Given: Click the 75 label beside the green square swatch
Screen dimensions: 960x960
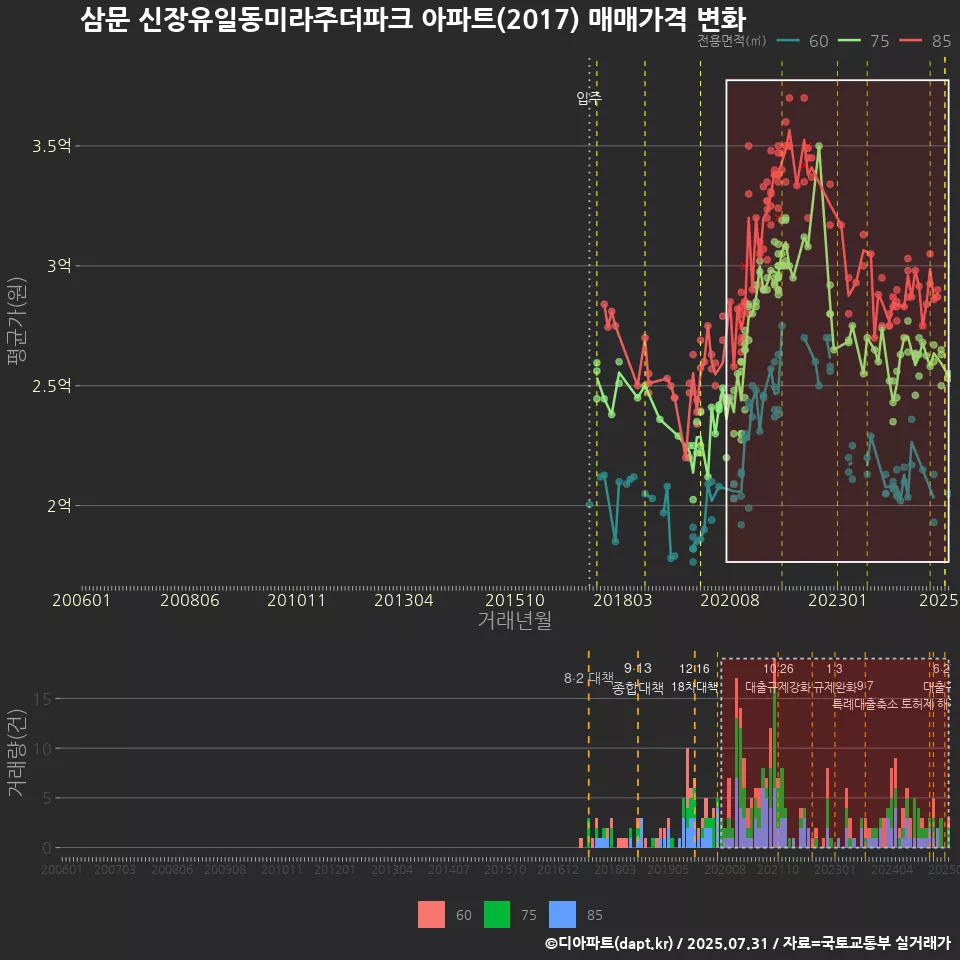Looking at the screenshot, I should [529, 915].
